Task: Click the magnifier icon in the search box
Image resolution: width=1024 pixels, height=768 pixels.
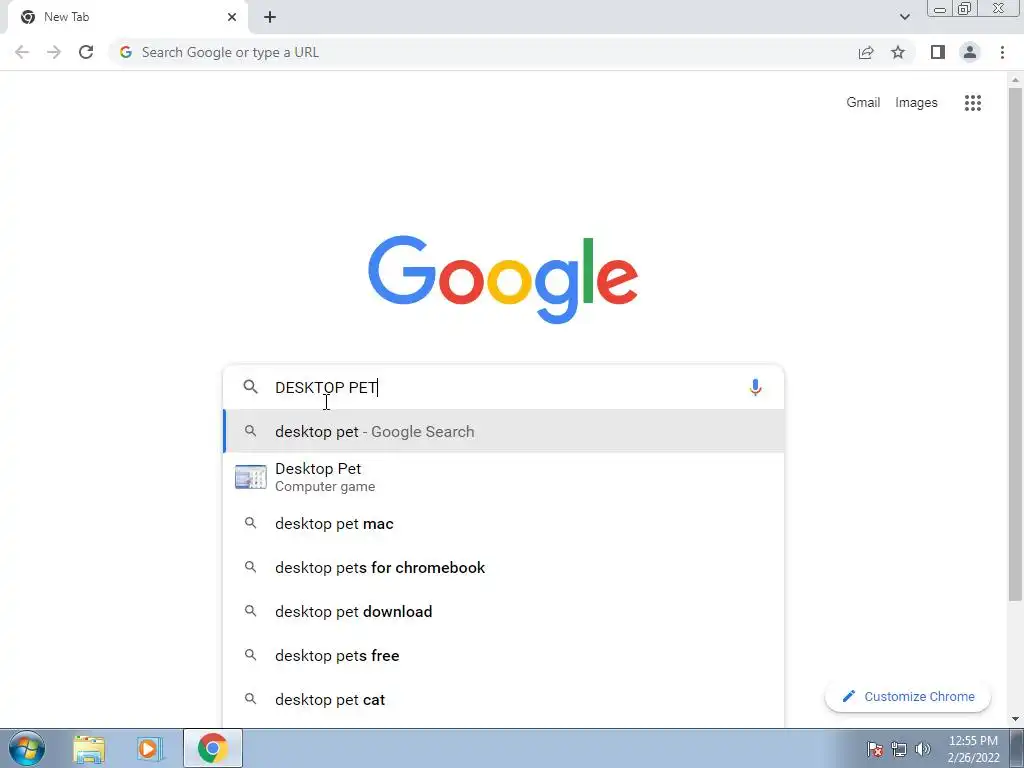Action: [250, 387]
